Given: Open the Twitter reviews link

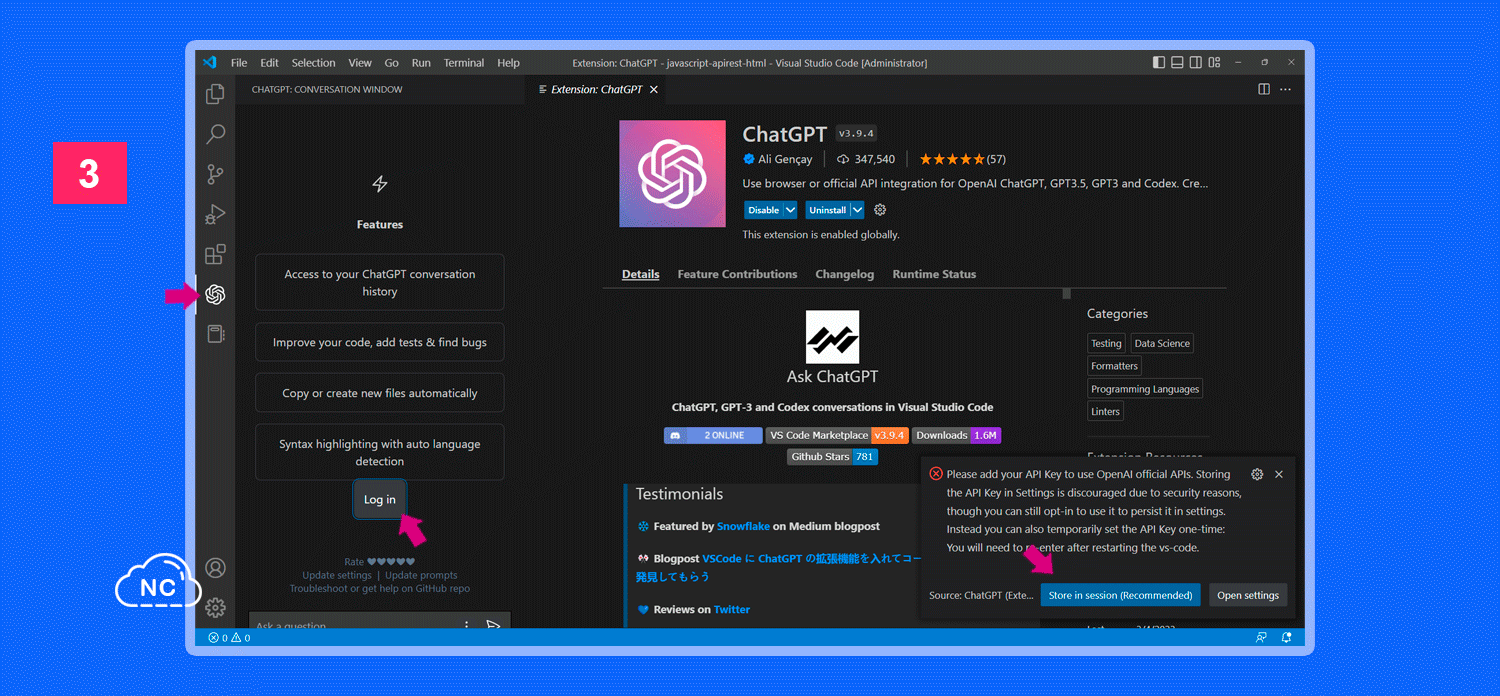Looking at the screenshot, I should pyautogui.click(x=732, y=609).
